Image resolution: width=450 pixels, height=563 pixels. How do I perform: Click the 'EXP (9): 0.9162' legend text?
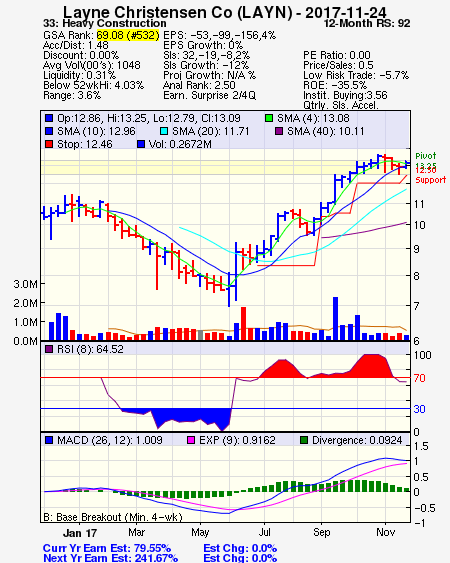[x=237, y=440]
